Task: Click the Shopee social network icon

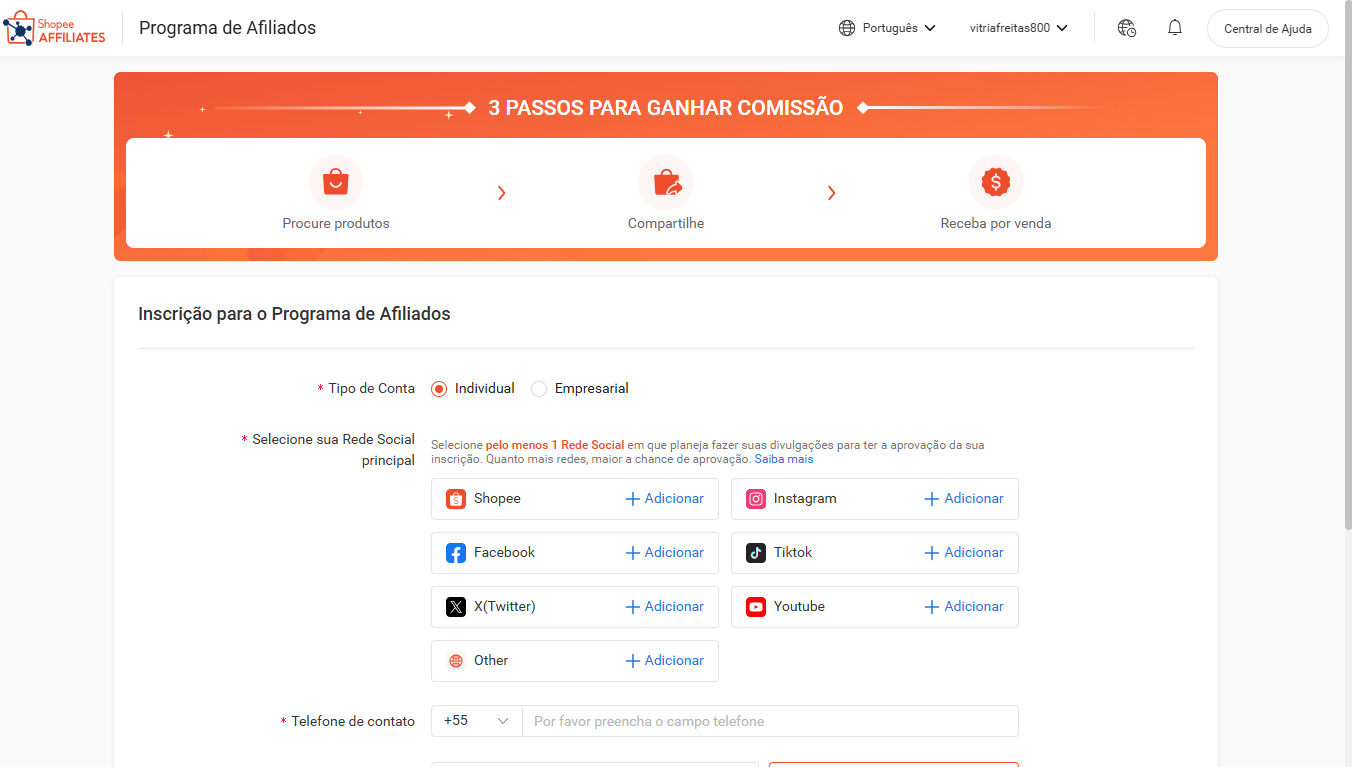Action: pyautogui.click(x=456, y=499)
